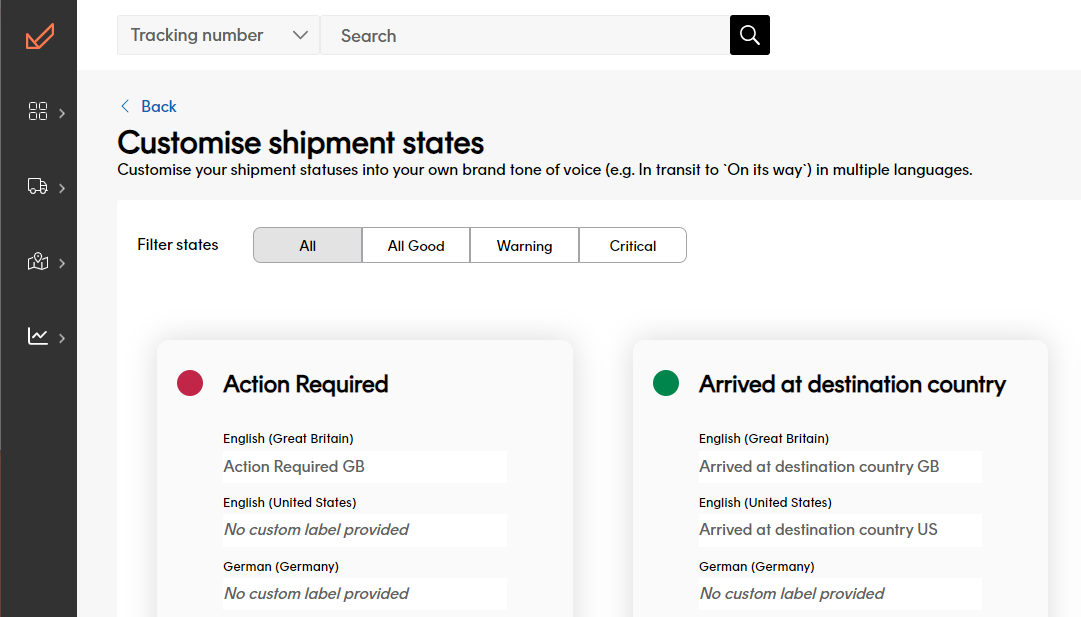The image size is (1081, 617).
Task: Toggle the Critical filter
Action: [632, 245]
